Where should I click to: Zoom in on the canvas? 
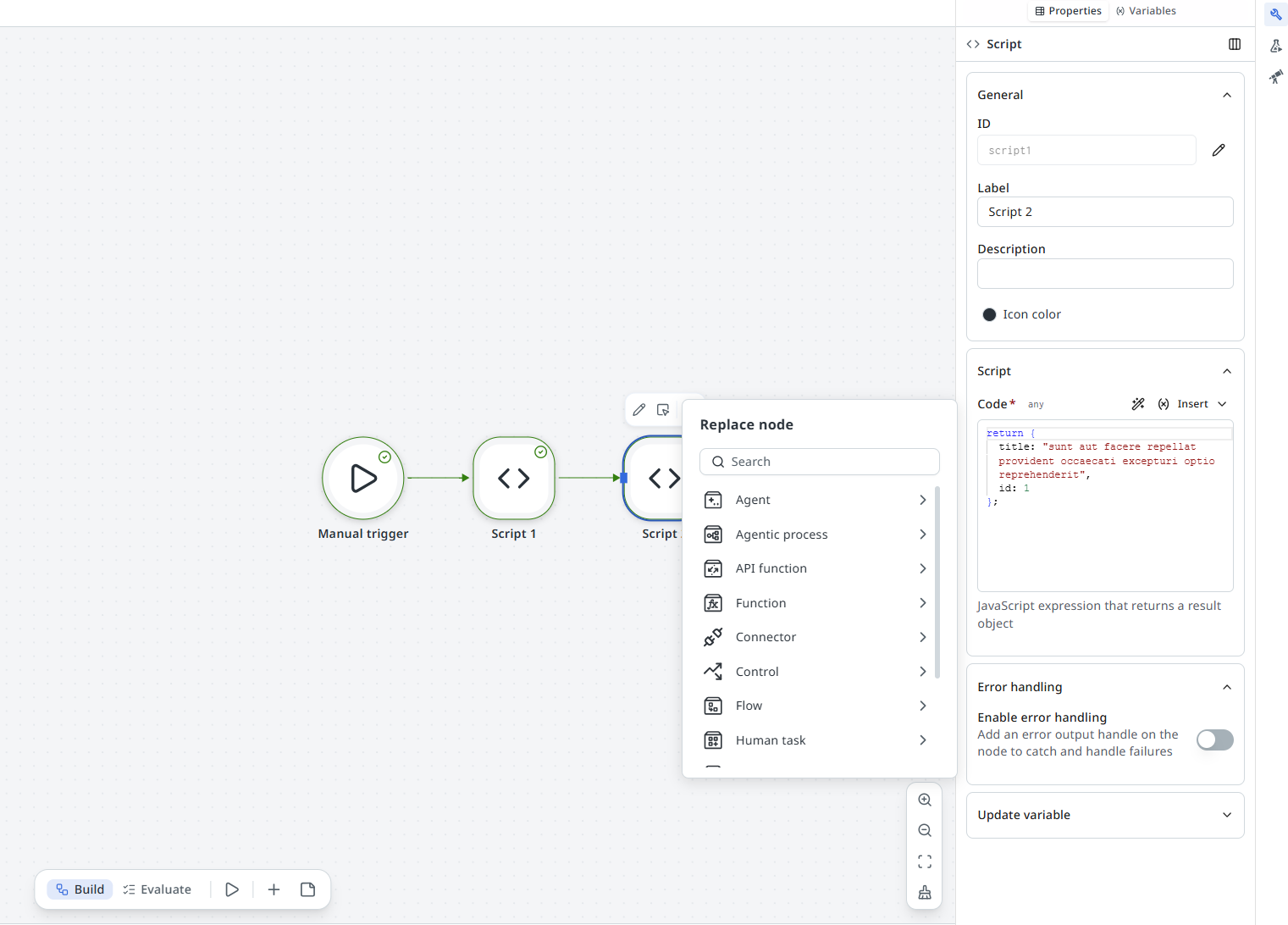point(925,800)
